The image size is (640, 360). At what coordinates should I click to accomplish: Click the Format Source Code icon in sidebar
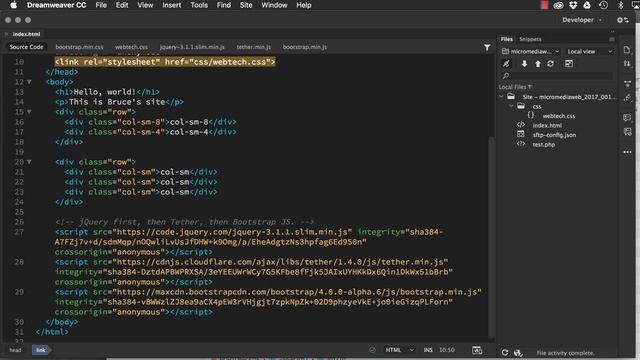627,97
